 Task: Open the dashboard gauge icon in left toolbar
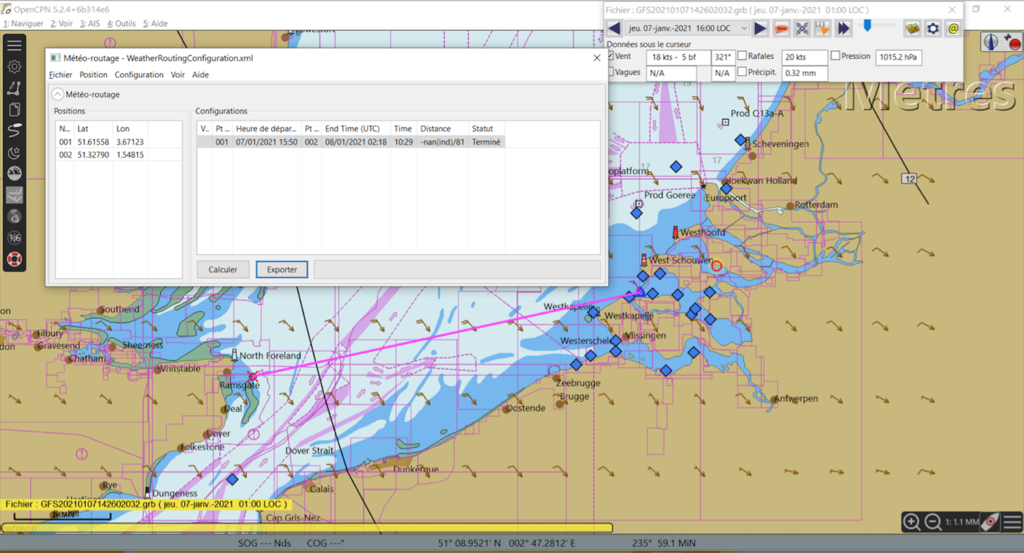click(14, 173)
